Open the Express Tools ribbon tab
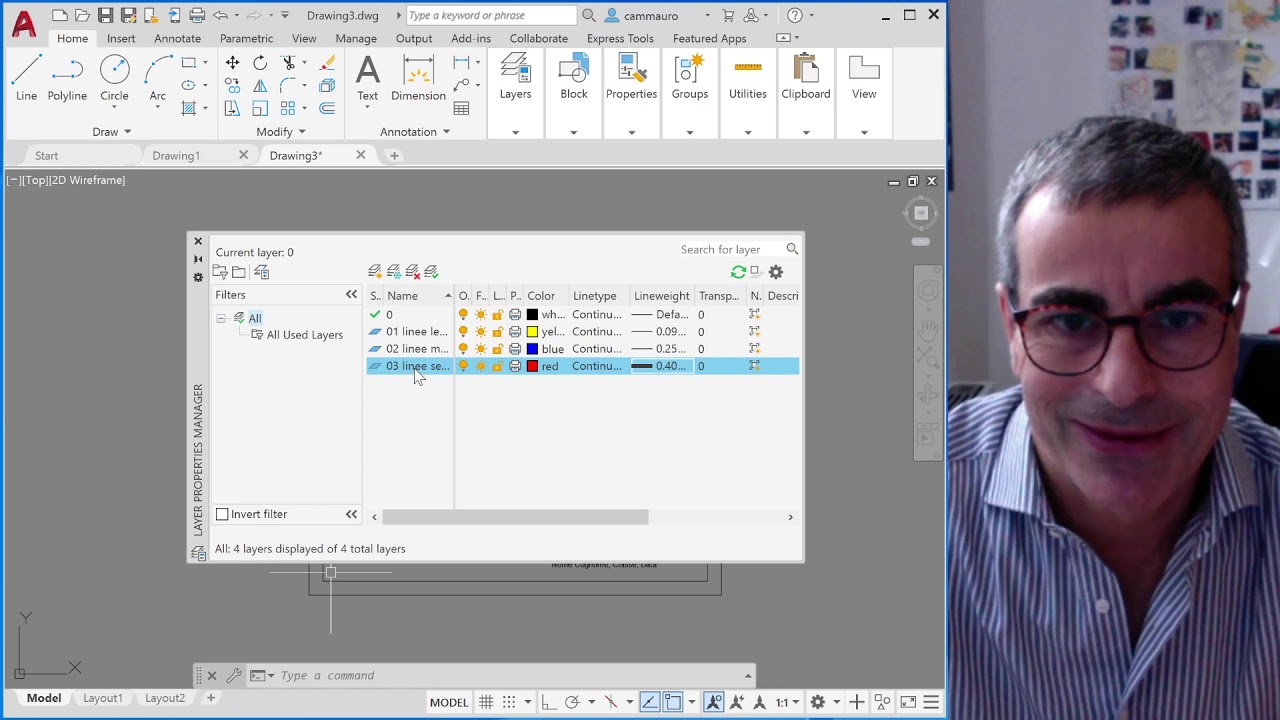 coord(620,38)
